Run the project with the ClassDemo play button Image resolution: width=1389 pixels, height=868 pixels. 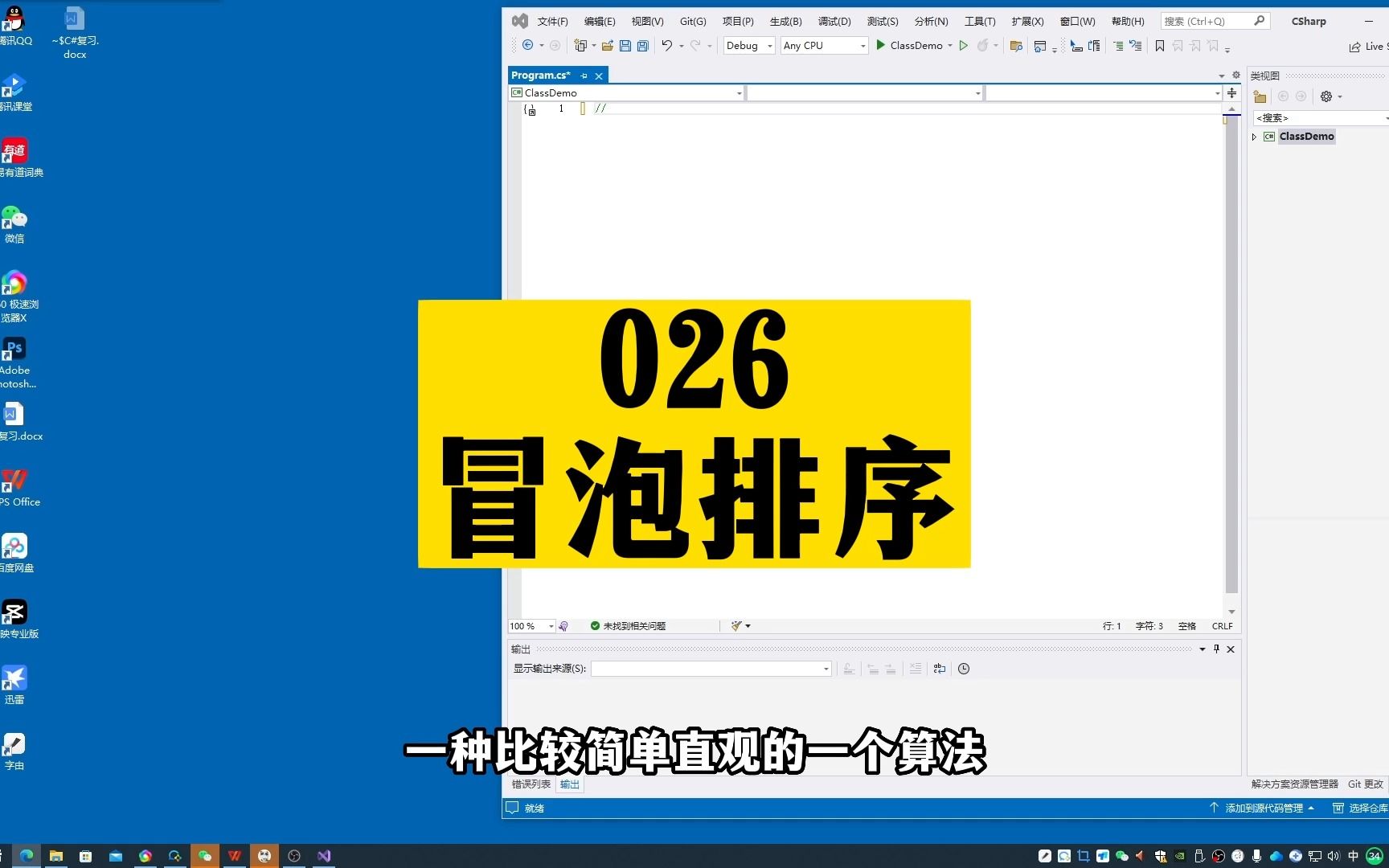(x=881, y=46)
